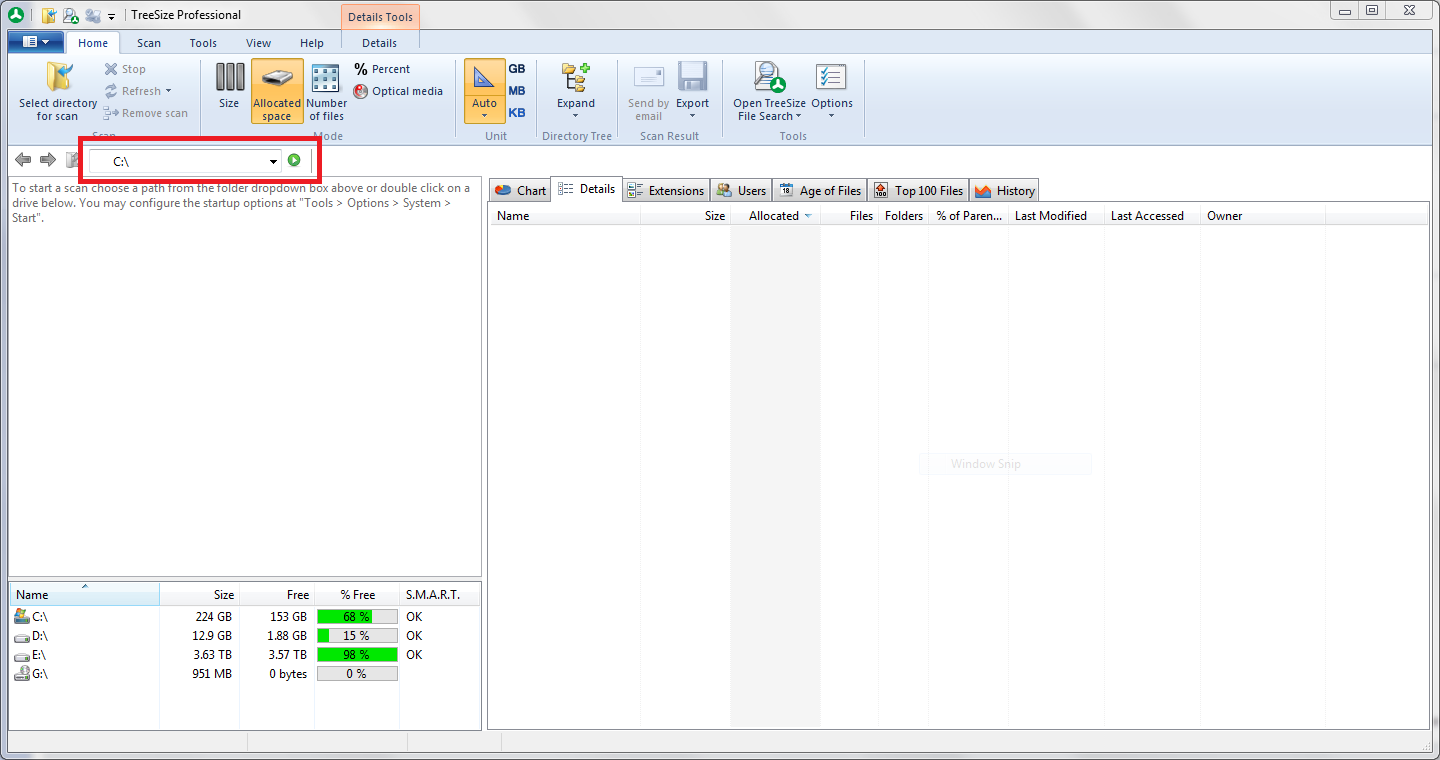1440x760 pixels.
Task: Click the C: drive free space bar
Action: tap(357, 617)
